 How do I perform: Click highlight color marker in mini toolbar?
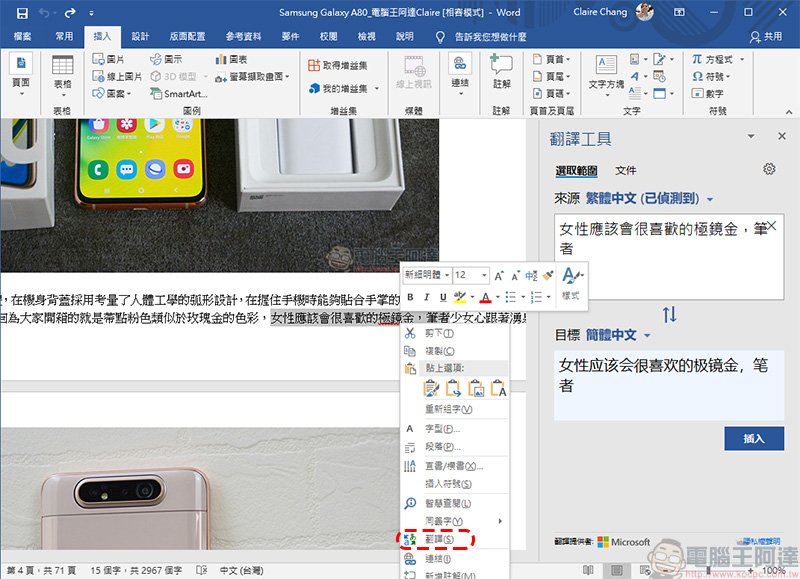[x=460, y=297]
